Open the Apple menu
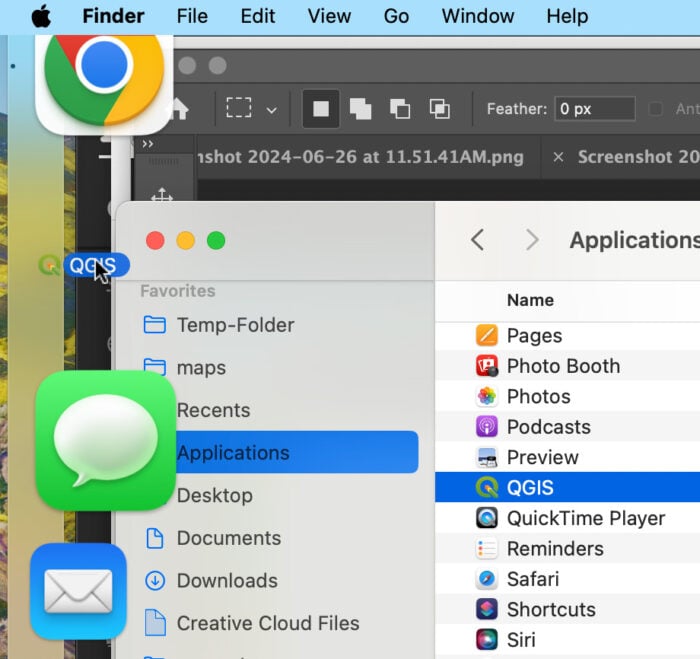The height and width of the screenshot is (659, 700). click(41, 17)
